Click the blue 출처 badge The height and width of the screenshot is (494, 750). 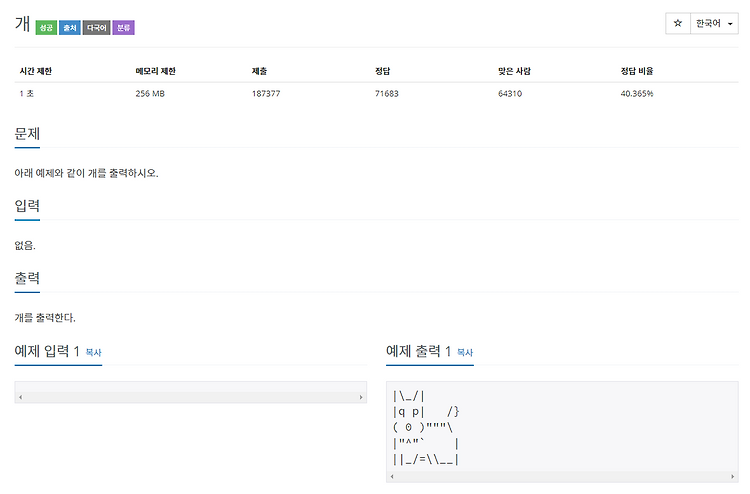(x=70, y=28)
